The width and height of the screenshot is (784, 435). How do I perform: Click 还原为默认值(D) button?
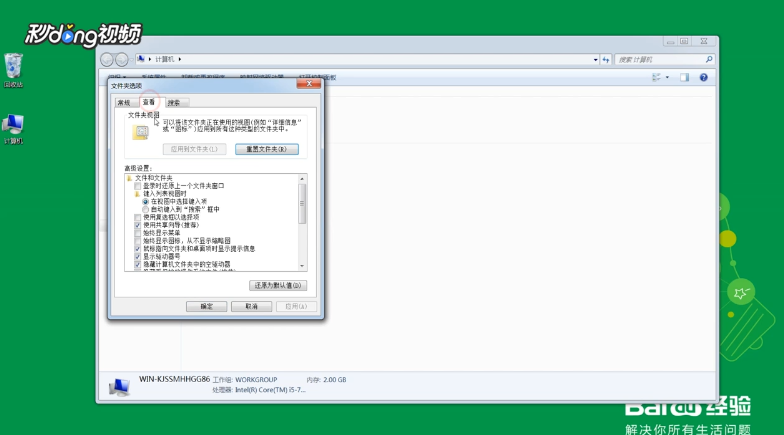point(278,286)
